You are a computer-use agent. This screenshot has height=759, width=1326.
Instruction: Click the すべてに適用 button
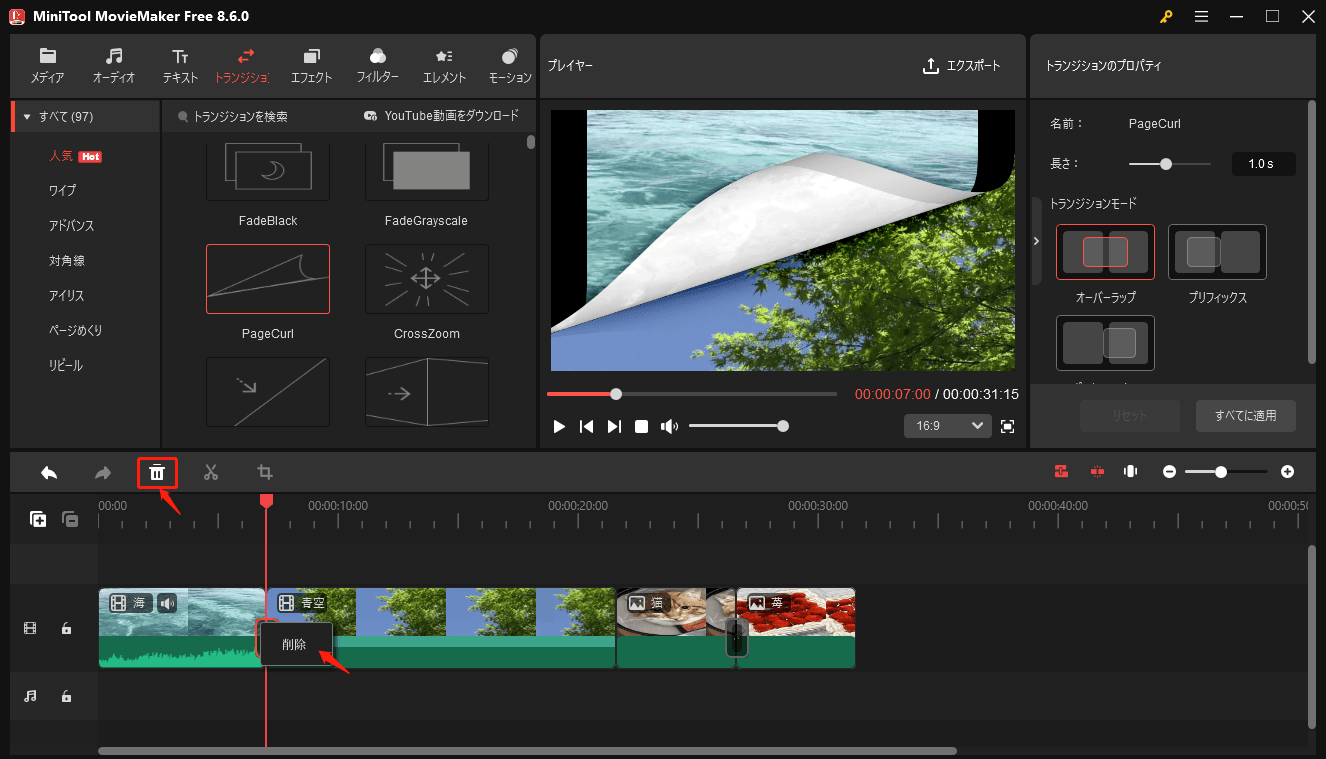1246,416
